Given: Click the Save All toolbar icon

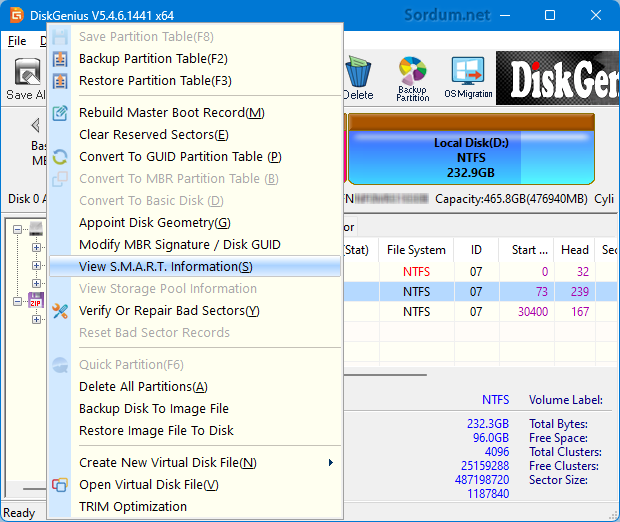Looking at the screenshot, I should [x=27, y=72].
